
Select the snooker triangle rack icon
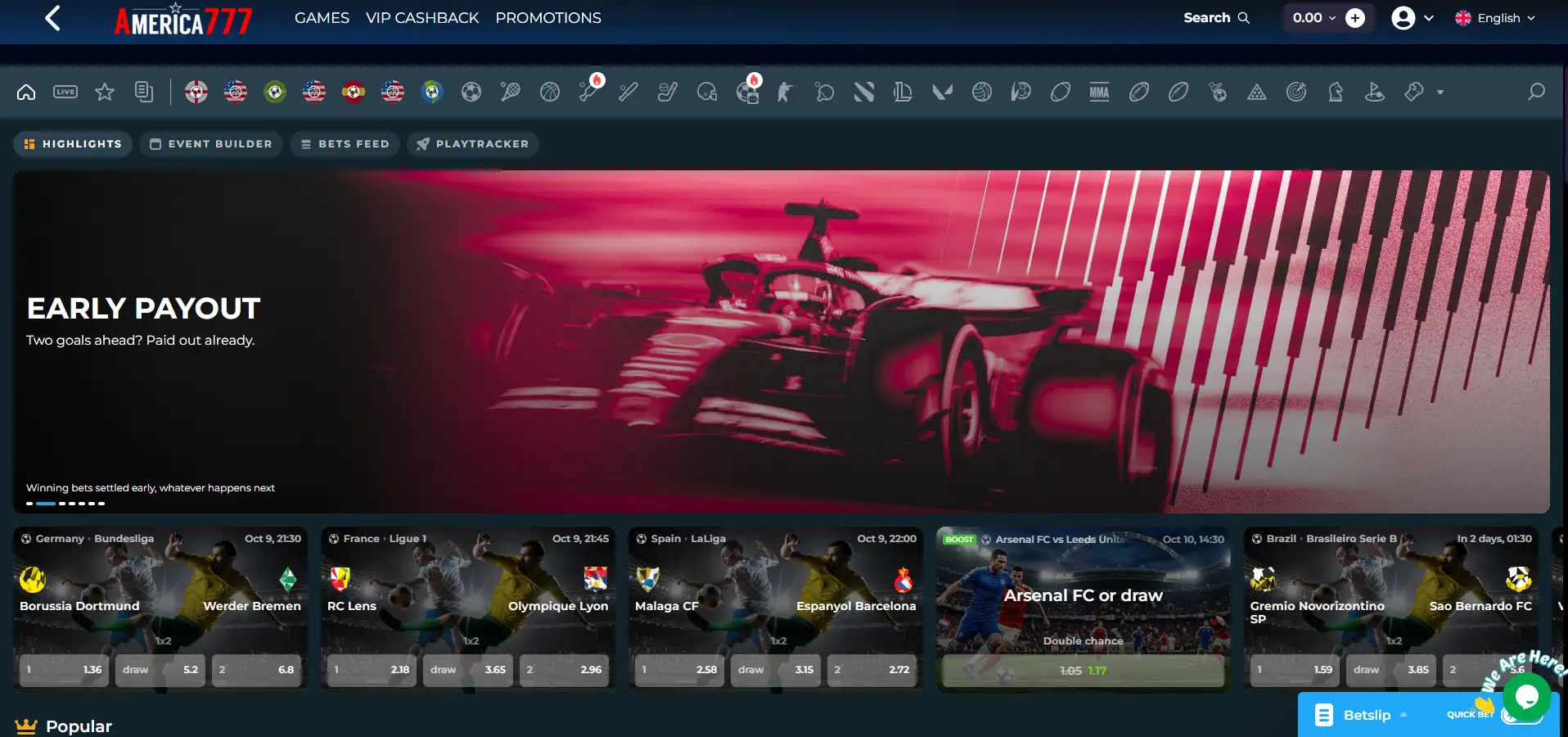click(x=1257, y=92)
